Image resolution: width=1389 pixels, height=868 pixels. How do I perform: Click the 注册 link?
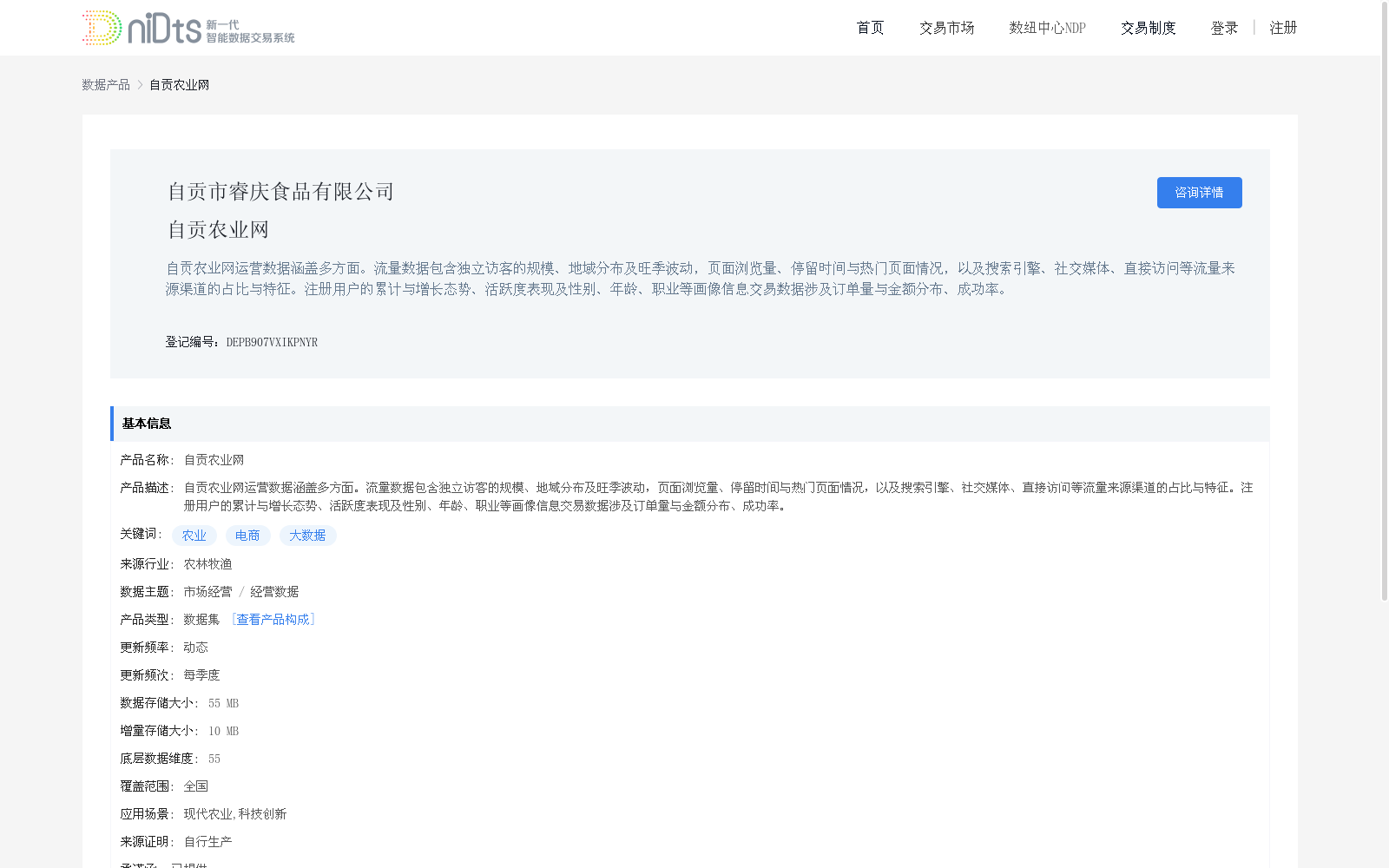pyautogui.click(x=1283, y=28)
